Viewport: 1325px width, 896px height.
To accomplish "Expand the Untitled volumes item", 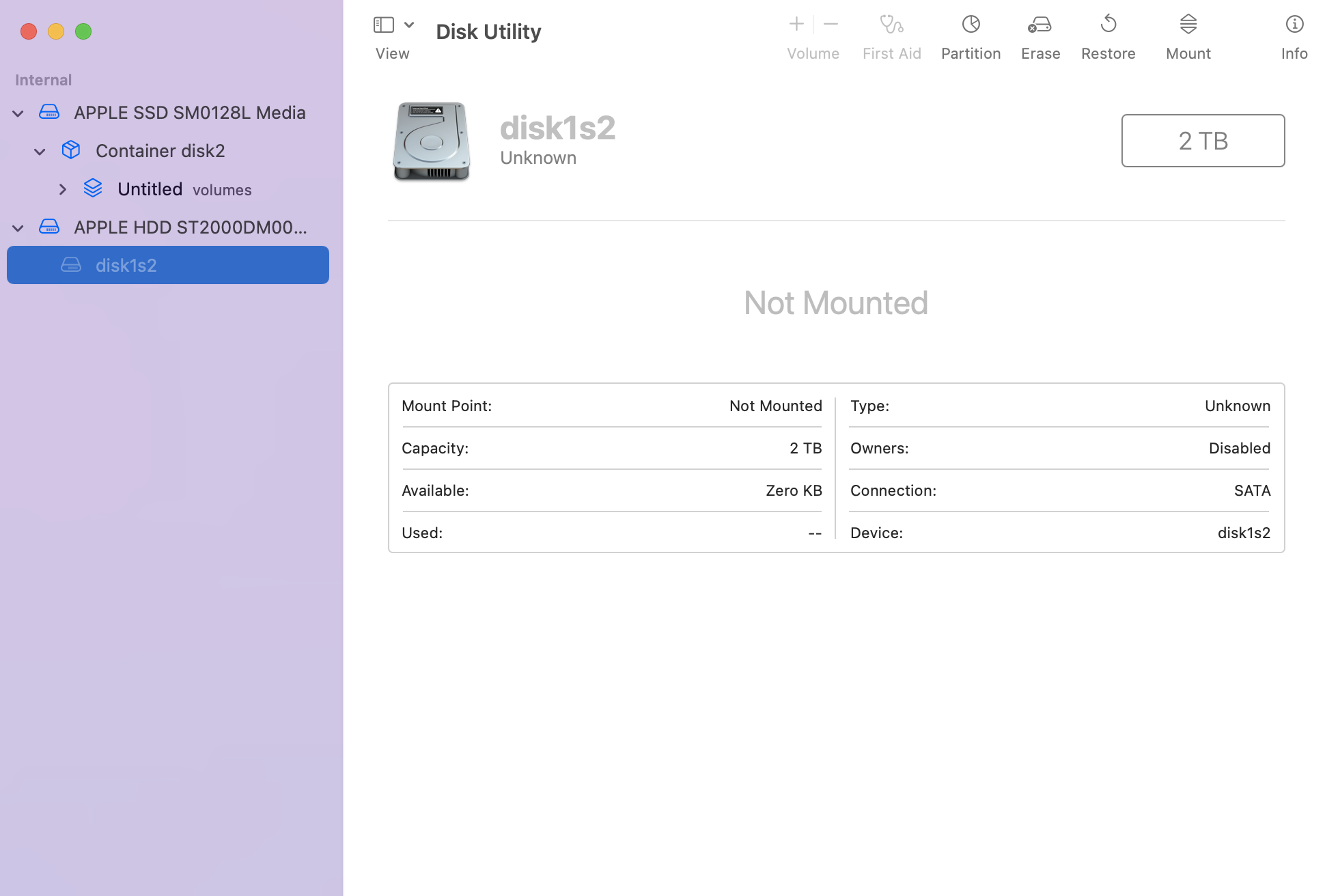I will [x=63, y=189].
